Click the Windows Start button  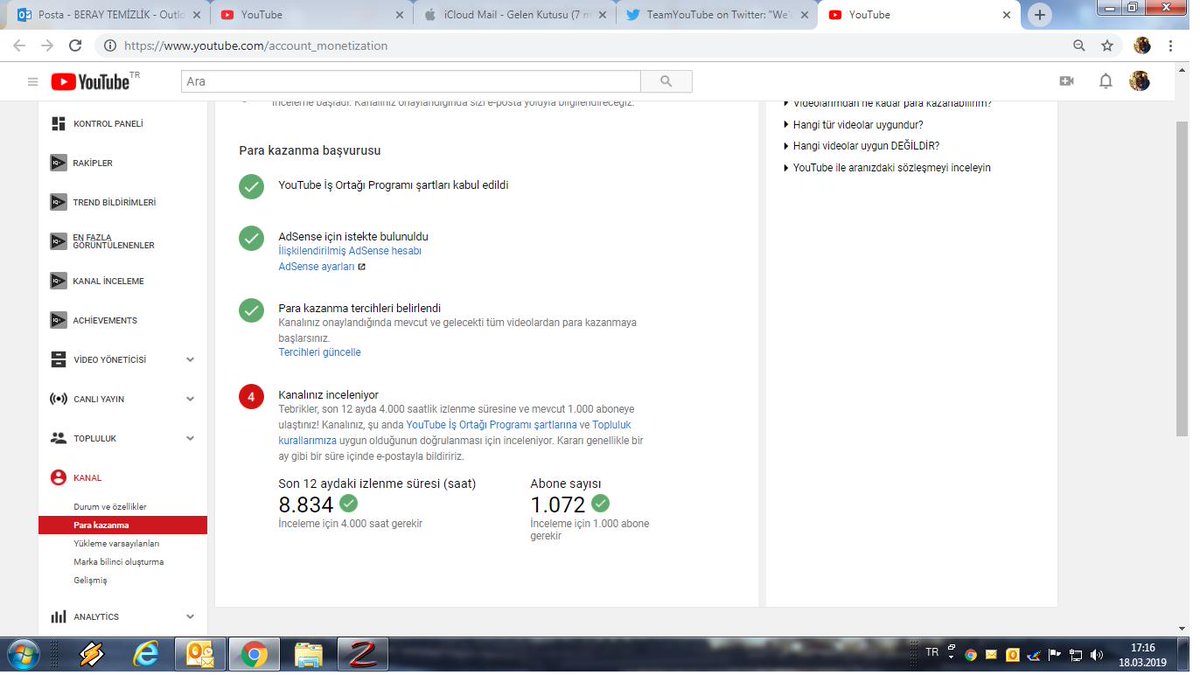(22, 655)
